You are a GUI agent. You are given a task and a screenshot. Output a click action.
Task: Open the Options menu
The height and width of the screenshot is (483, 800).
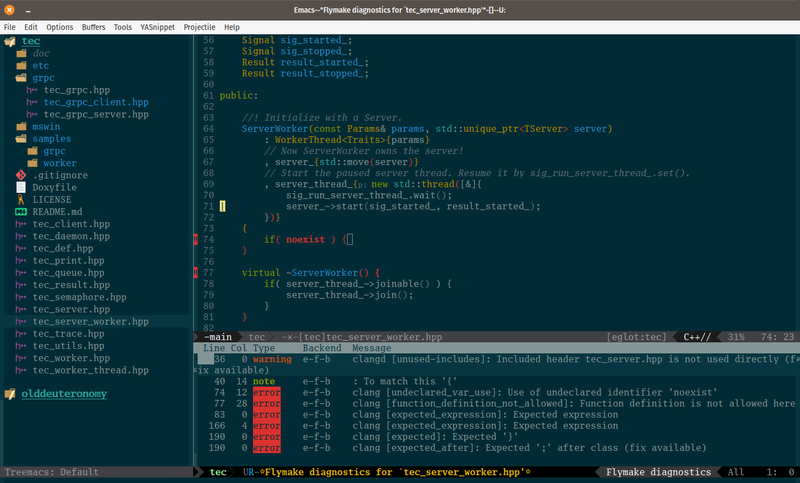60,27
